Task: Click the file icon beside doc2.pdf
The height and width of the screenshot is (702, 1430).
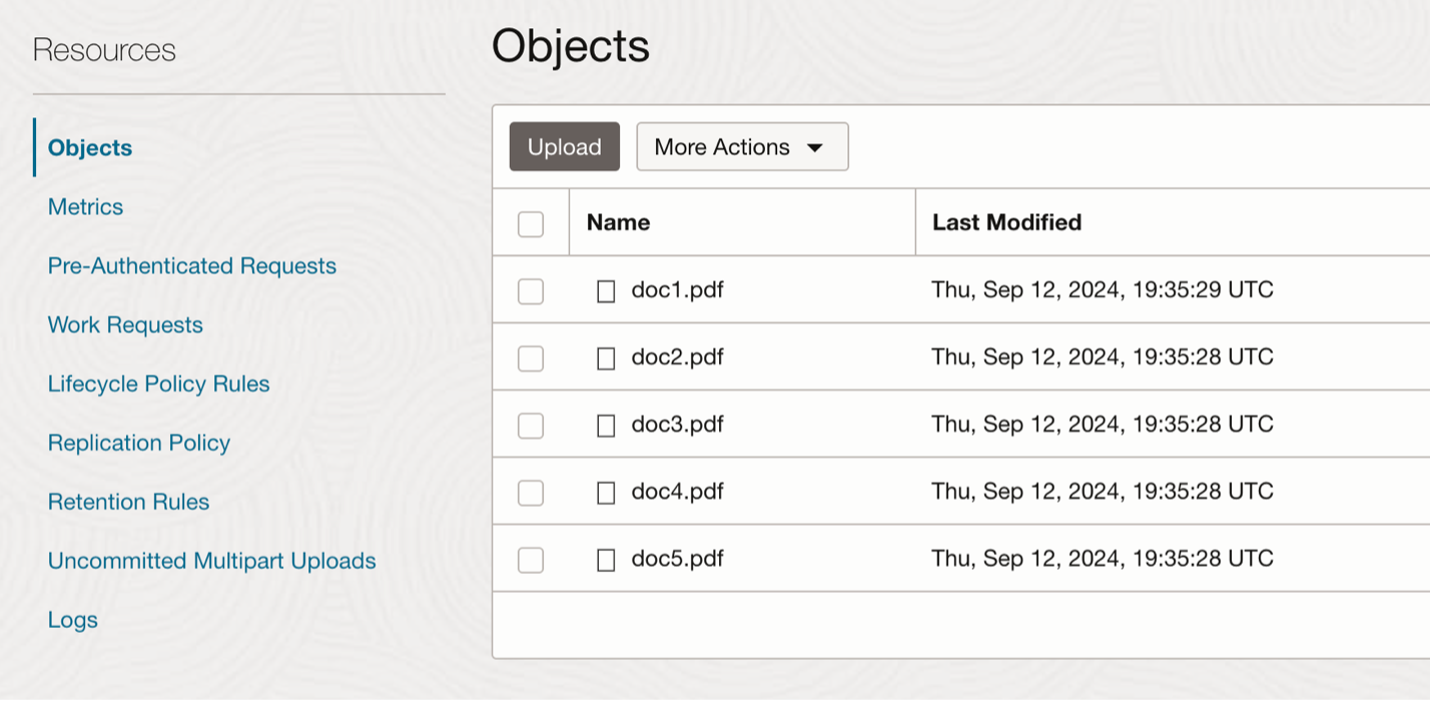Action: pyautogui.click(x=606, y=358)
